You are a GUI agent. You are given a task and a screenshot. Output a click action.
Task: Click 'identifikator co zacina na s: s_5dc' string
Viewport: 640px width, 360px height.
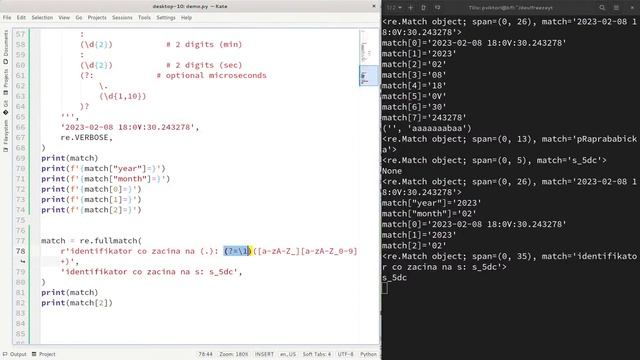coord(151,272)
